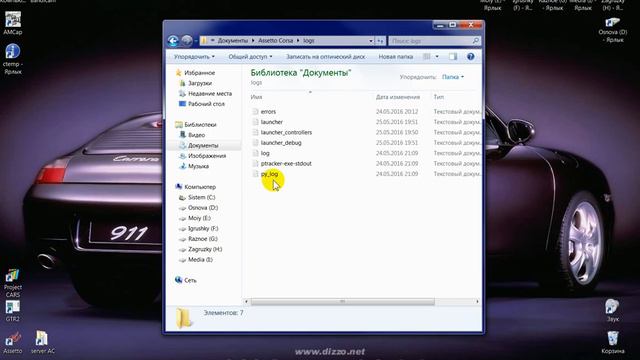Sort by Тип column header

[x=439, y=97]
